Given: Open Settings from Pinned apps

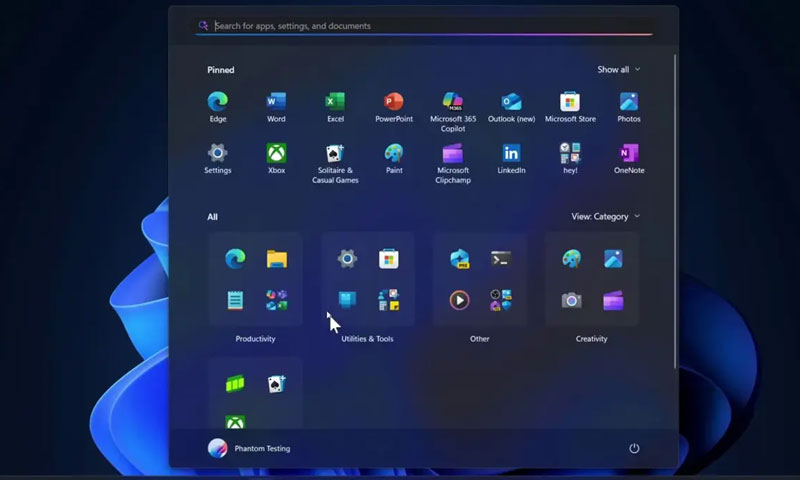Looking at the screenshot, I should pyautogui.click(x=218, y=159).
